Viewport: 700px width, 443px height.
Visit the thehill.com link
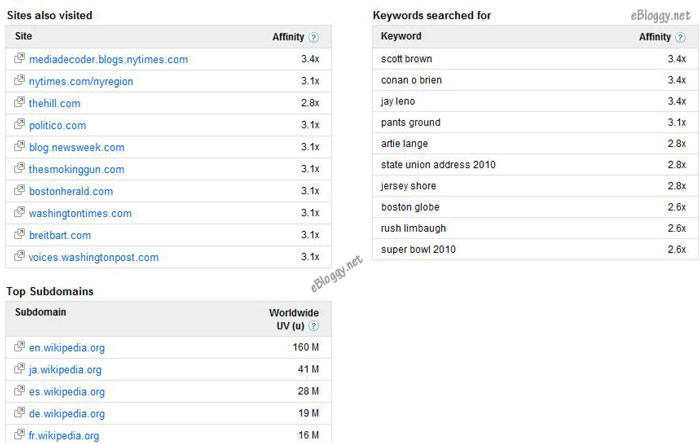54,103
